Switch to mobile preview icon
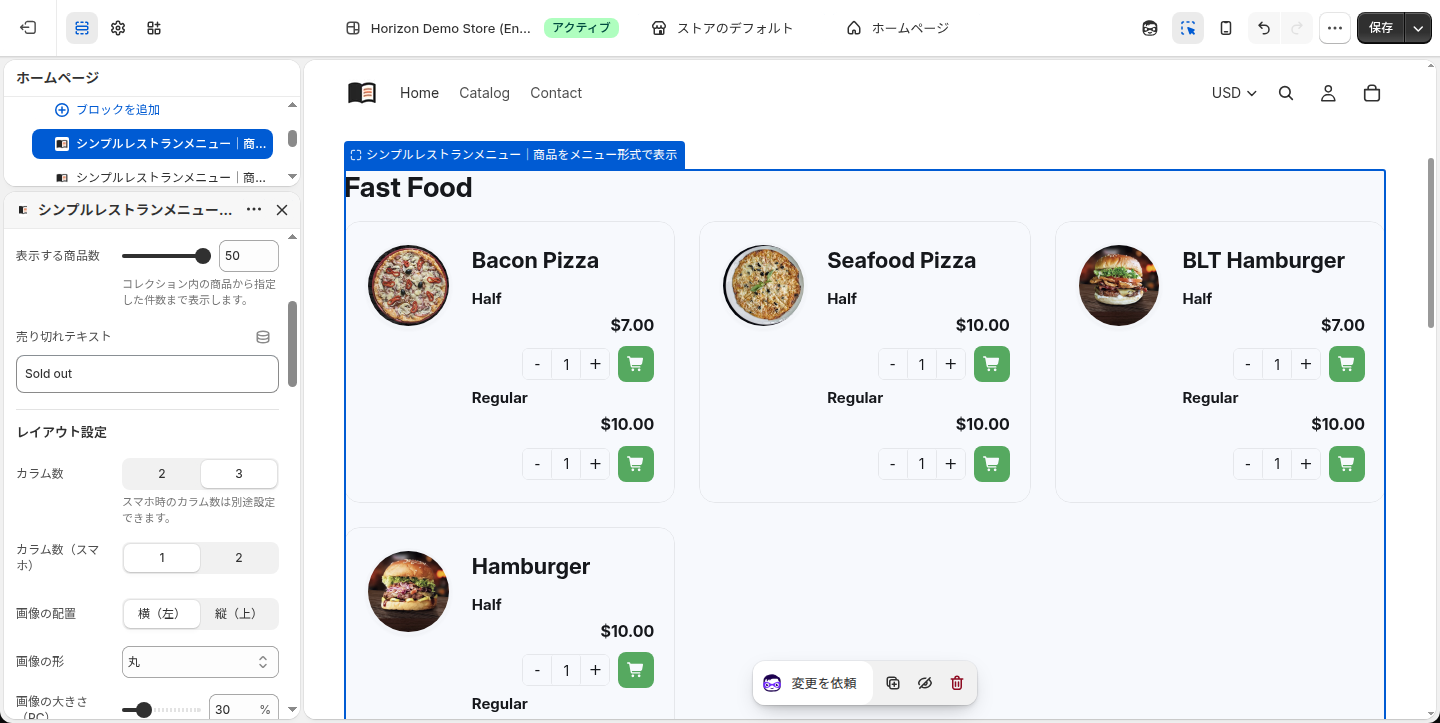Image resolution: width=1440 pixels, height=723 pixels. (x=1226, y=28)
